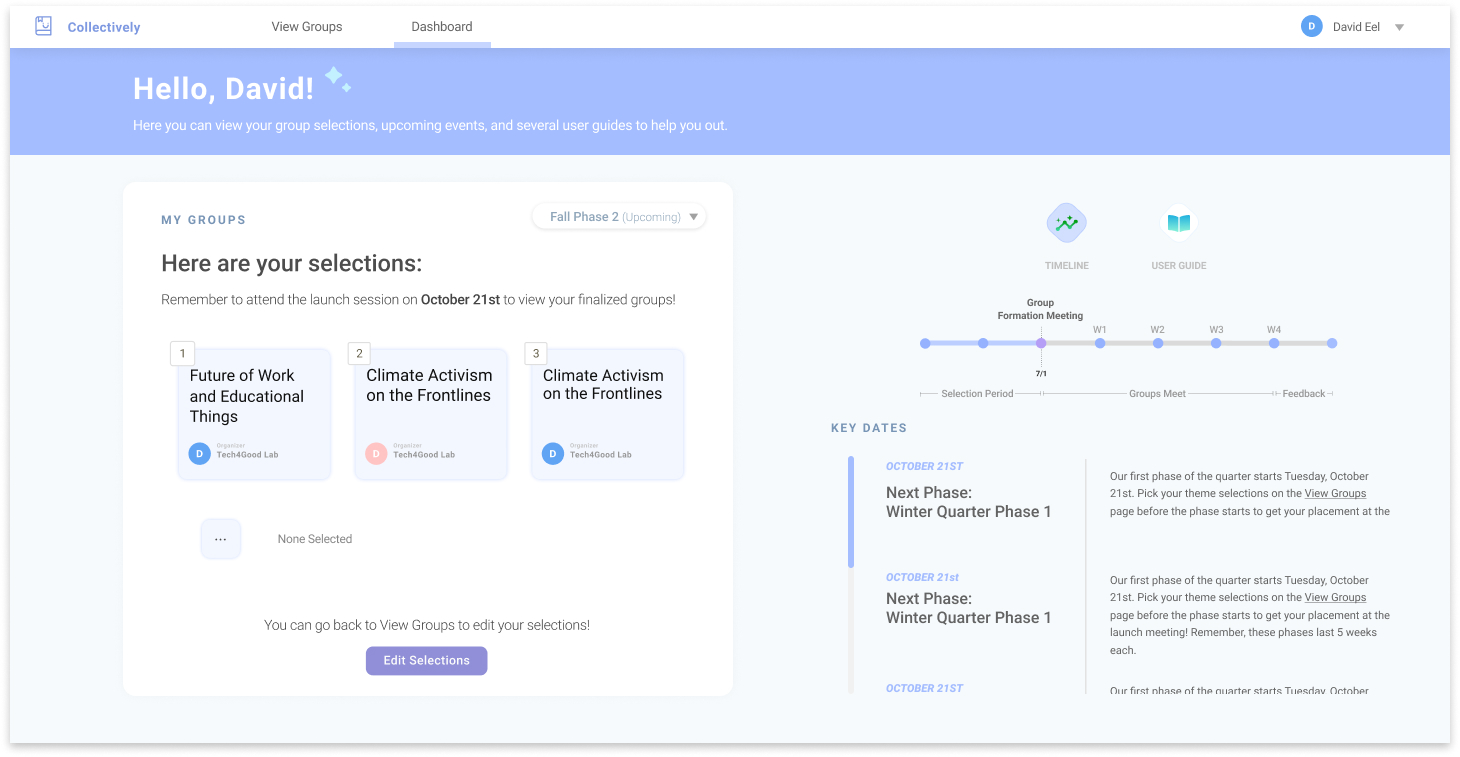Click the W1 timeline point
The width and height of the screenshot is (1460, 757).
(1100, 343)
